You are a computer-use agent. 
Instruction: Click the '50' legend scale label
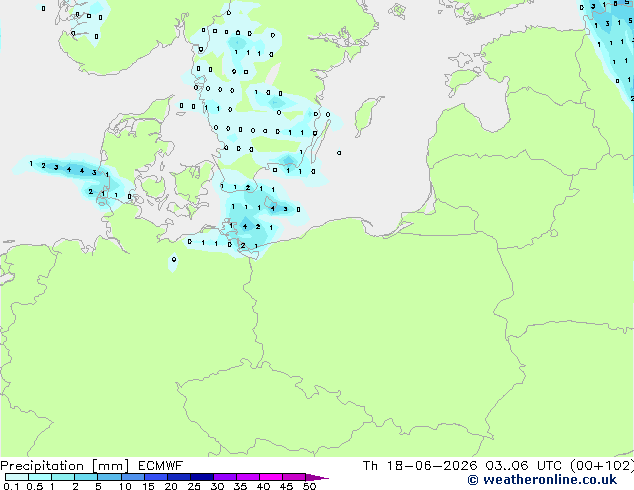(309, 486)
